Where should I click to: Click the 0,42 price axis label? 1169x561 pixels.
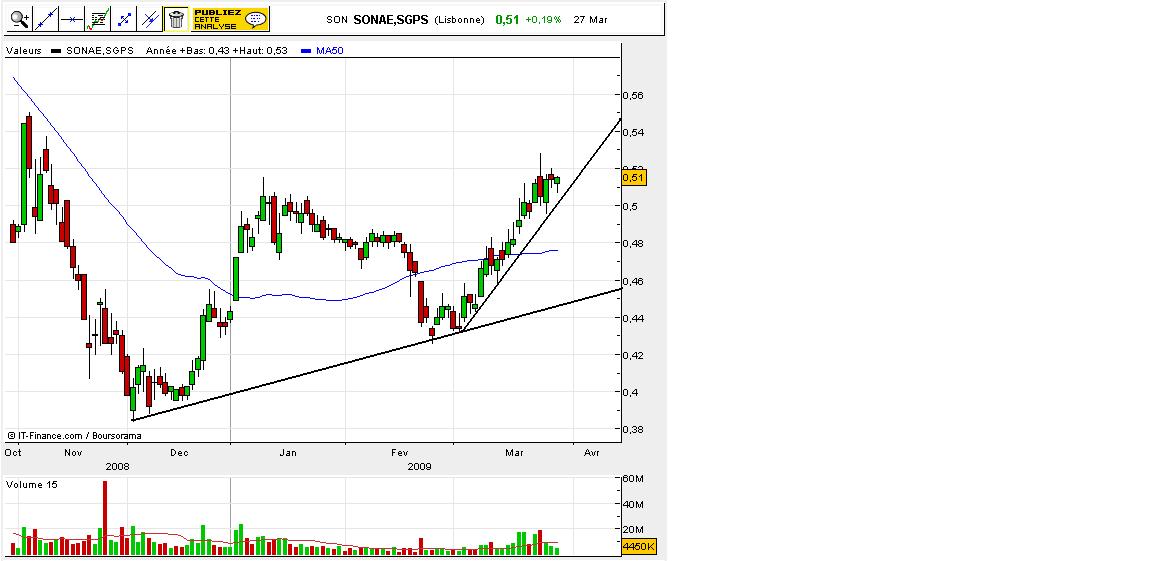tap(632, 355)
